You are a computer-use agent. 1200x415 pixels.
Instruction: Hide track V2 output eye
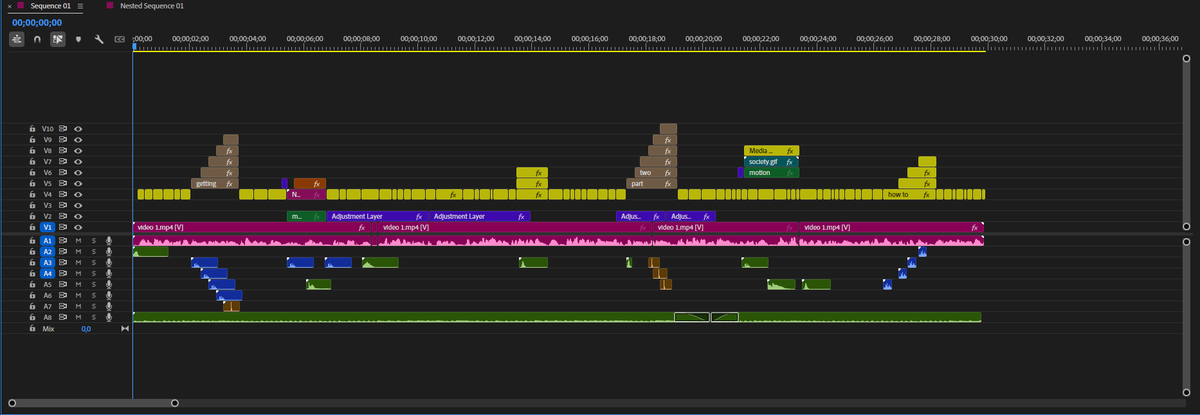click(x=77, y=216)
